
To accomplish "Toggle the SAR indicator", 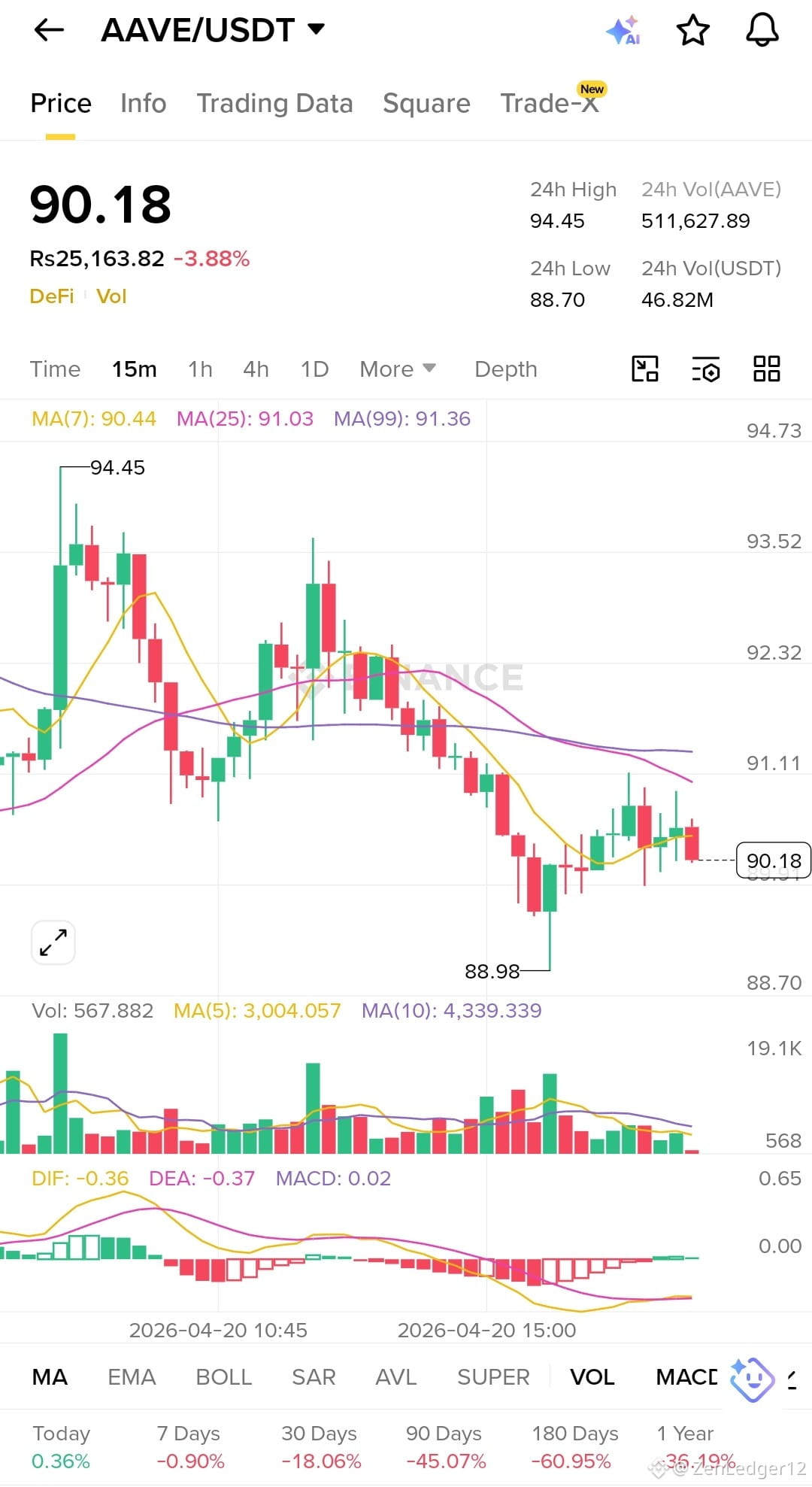I will [314, 1376].
